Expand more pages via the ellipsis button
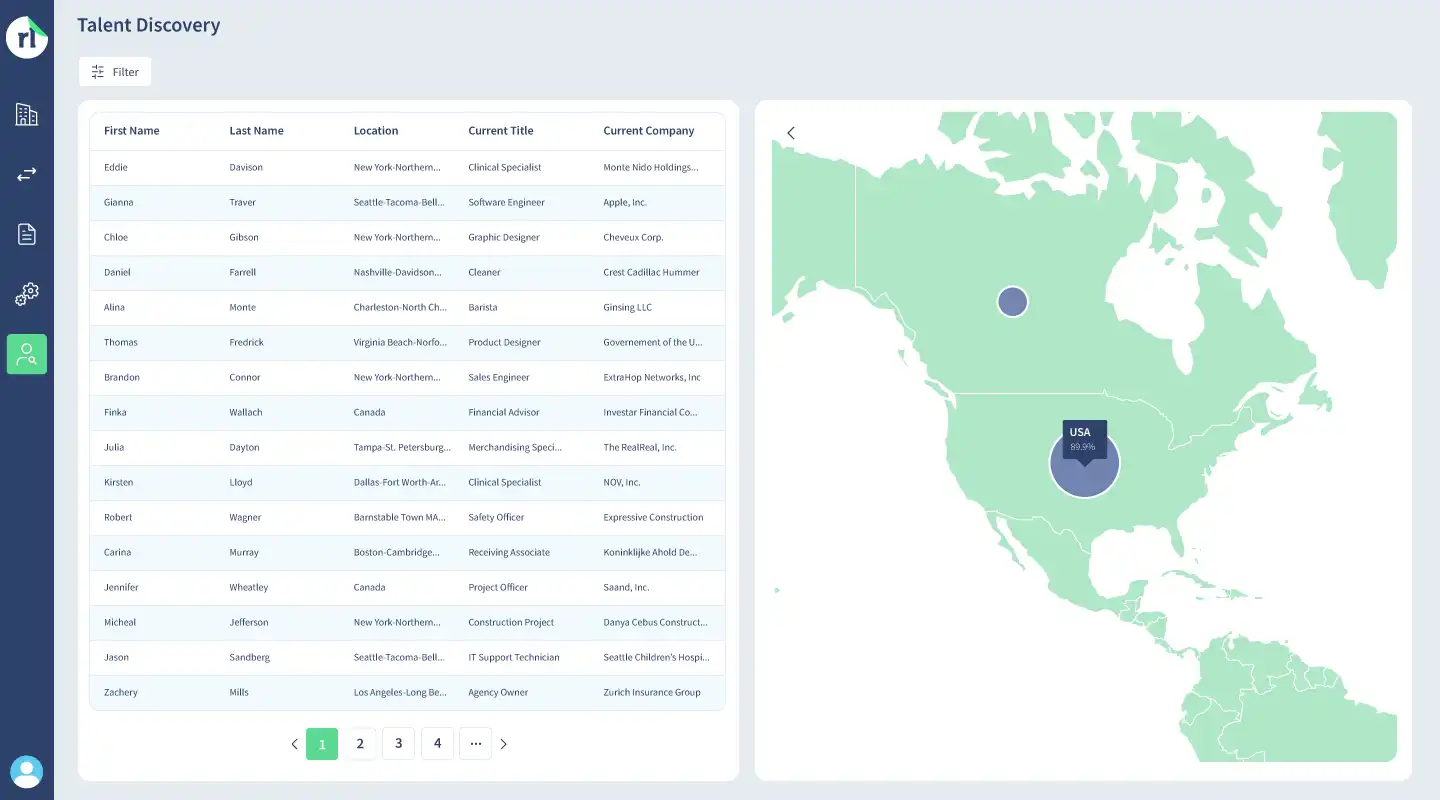Viewport: 1440px width, 800px height. pos(476,744)
